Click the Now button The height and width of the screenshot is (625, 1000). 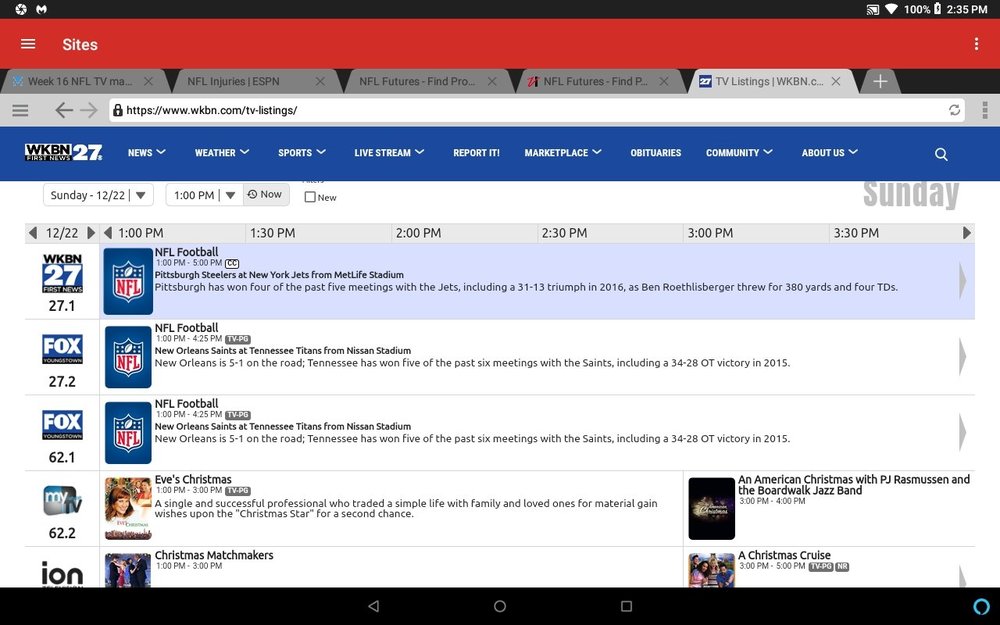point(265,195)
